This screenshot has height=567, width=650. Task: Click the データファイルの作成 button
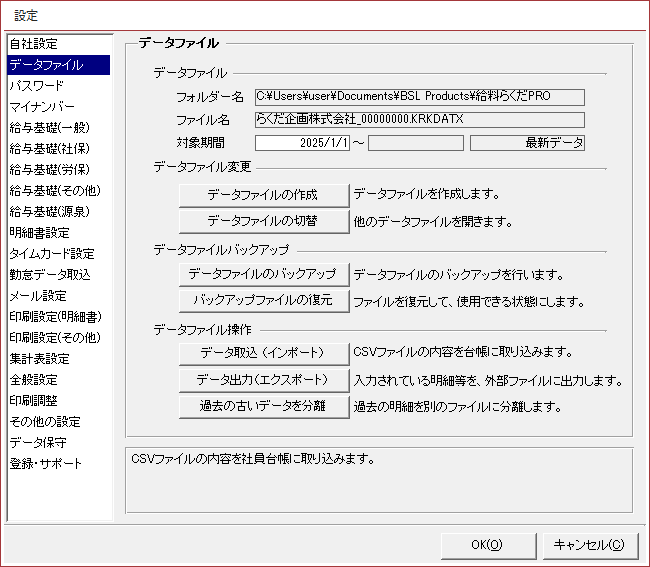(263, 194)
